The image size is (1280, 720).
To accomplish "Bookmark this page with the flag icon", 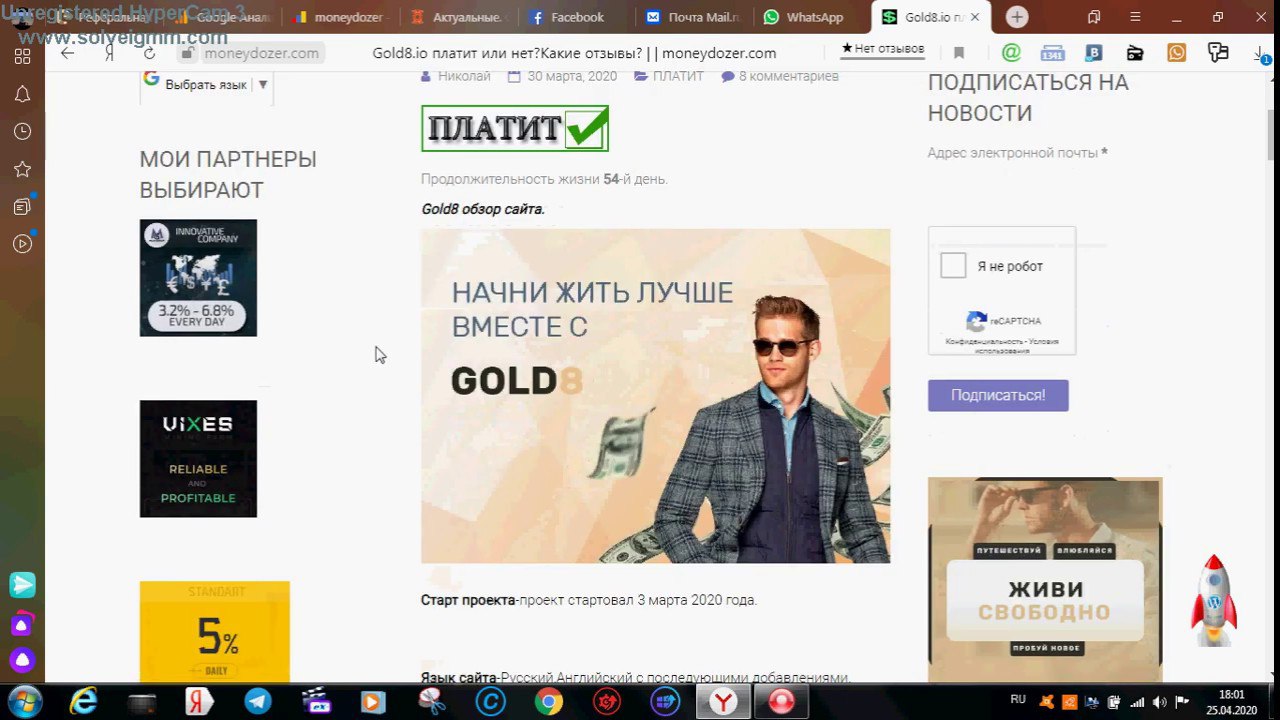I will (959, 53).
